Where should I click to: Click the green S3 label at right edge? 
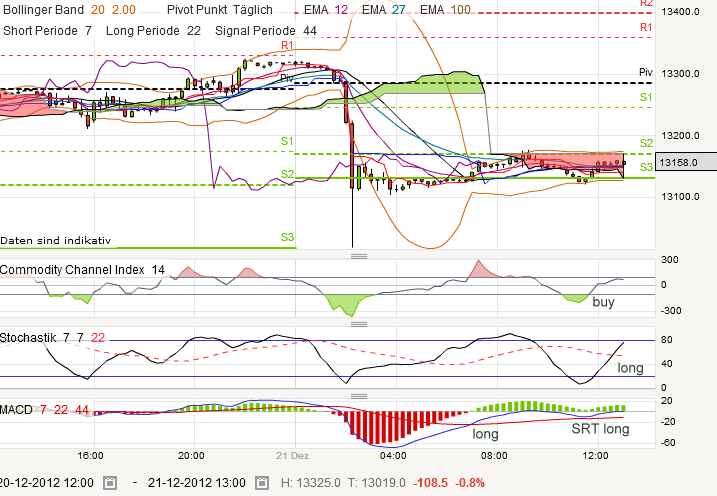pos(646,167)
